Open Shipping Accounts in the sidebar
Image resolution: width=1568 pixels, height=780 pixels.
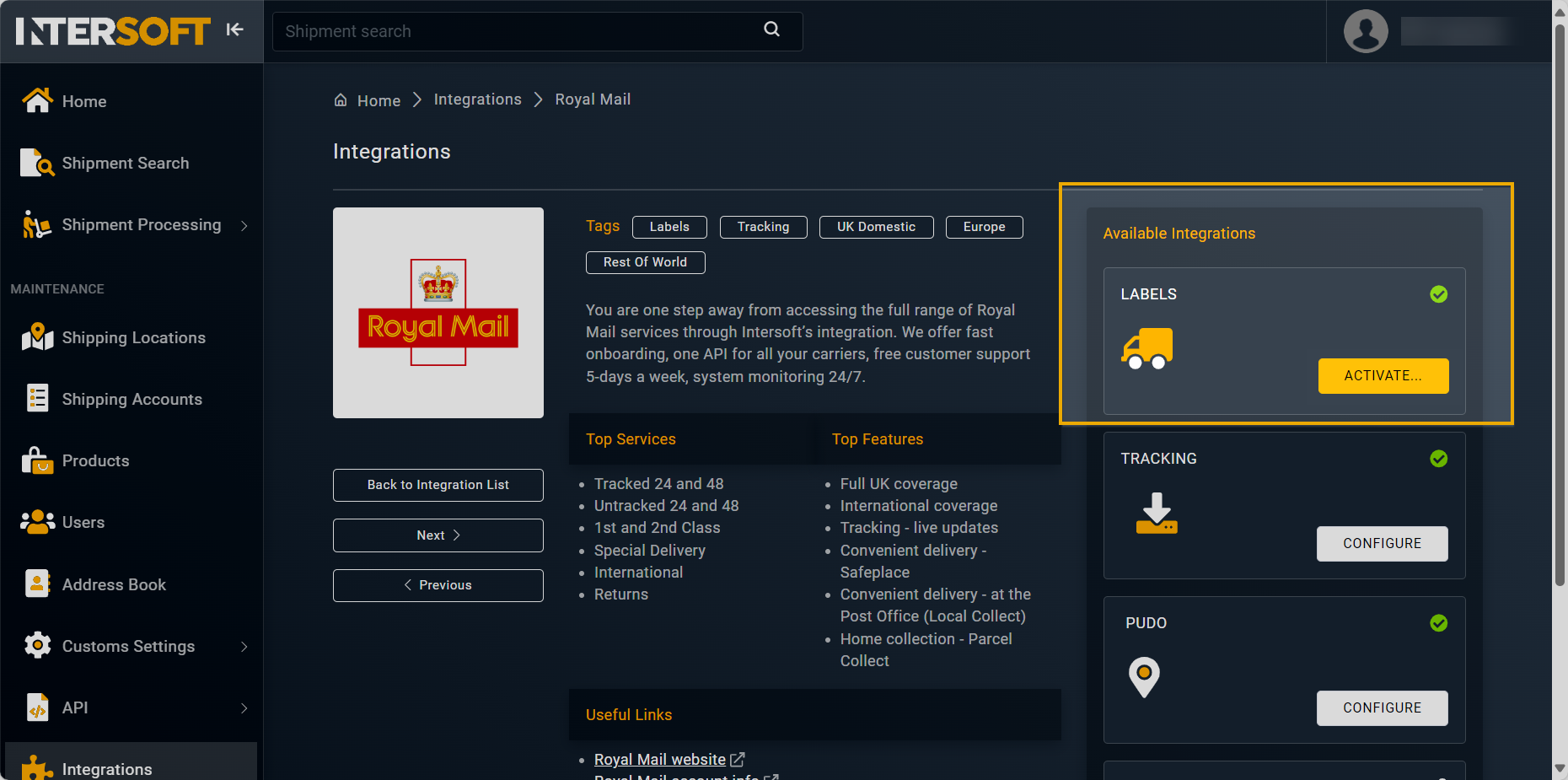point(132,399)
